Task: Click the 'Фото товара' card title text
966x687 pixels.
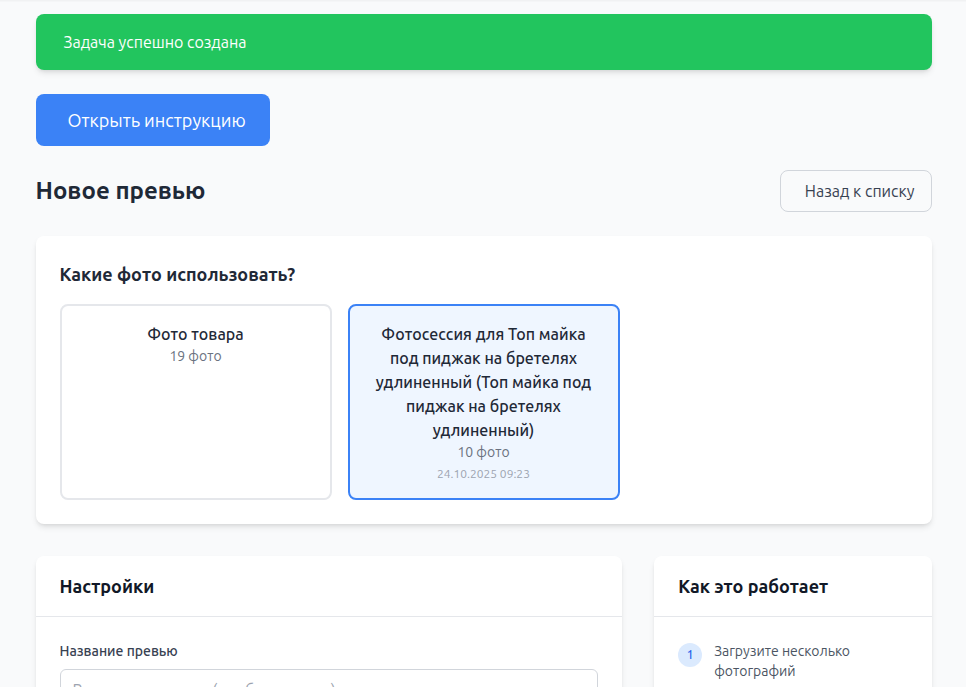Action: coord(196,334)
